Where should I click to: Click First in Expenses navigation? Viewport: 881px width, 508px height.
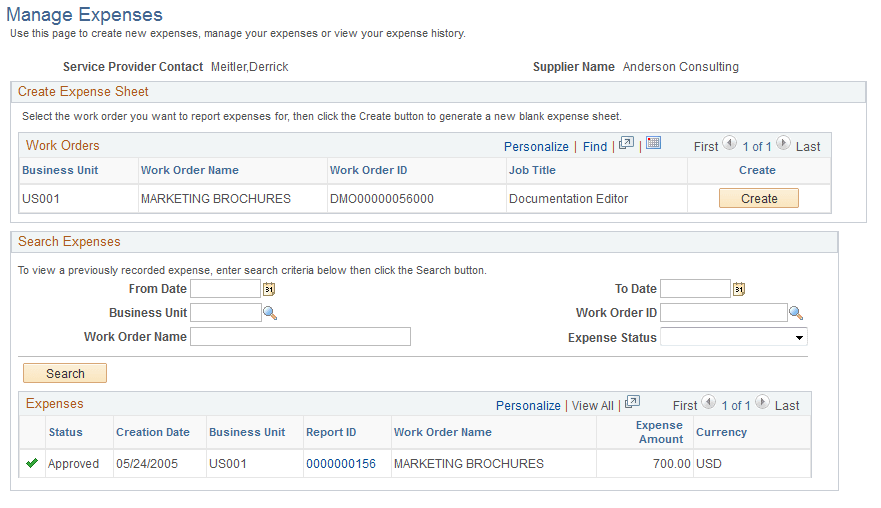pos(685,406)
